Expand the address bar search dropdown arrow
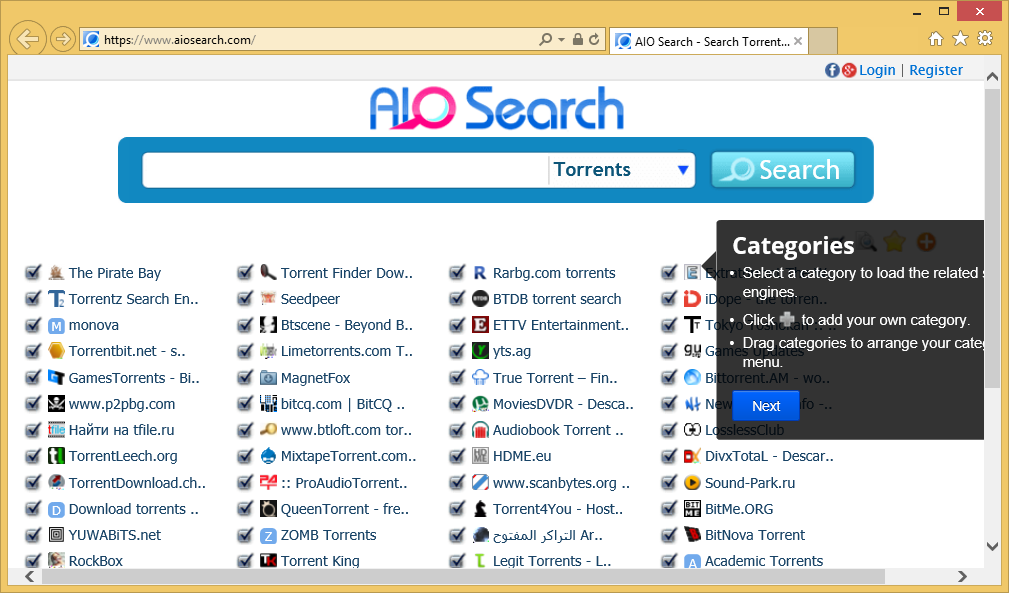1009x593 pixels. [561, 40]
